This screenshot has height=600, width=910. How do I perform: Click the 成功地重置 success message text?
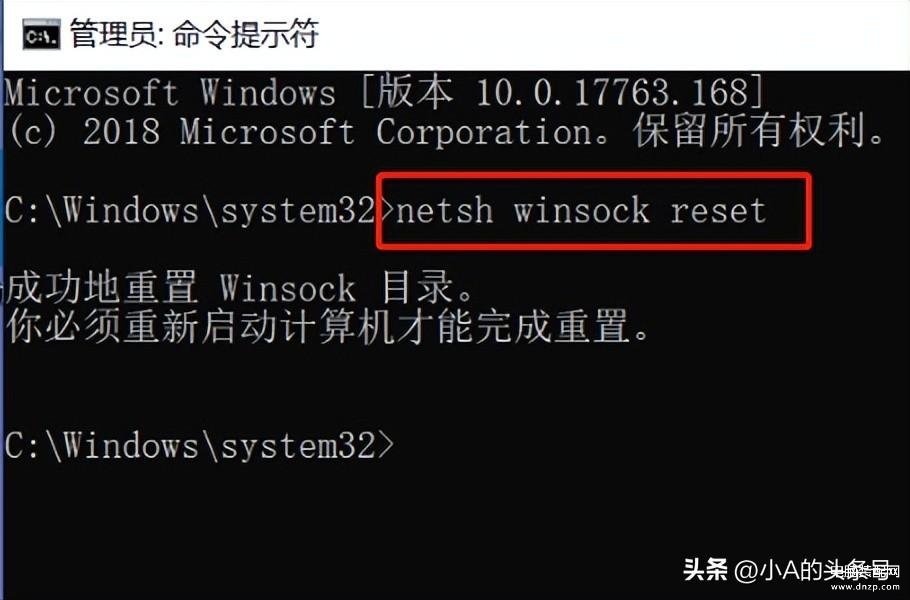pyautogui.click(x=101, y=288)
